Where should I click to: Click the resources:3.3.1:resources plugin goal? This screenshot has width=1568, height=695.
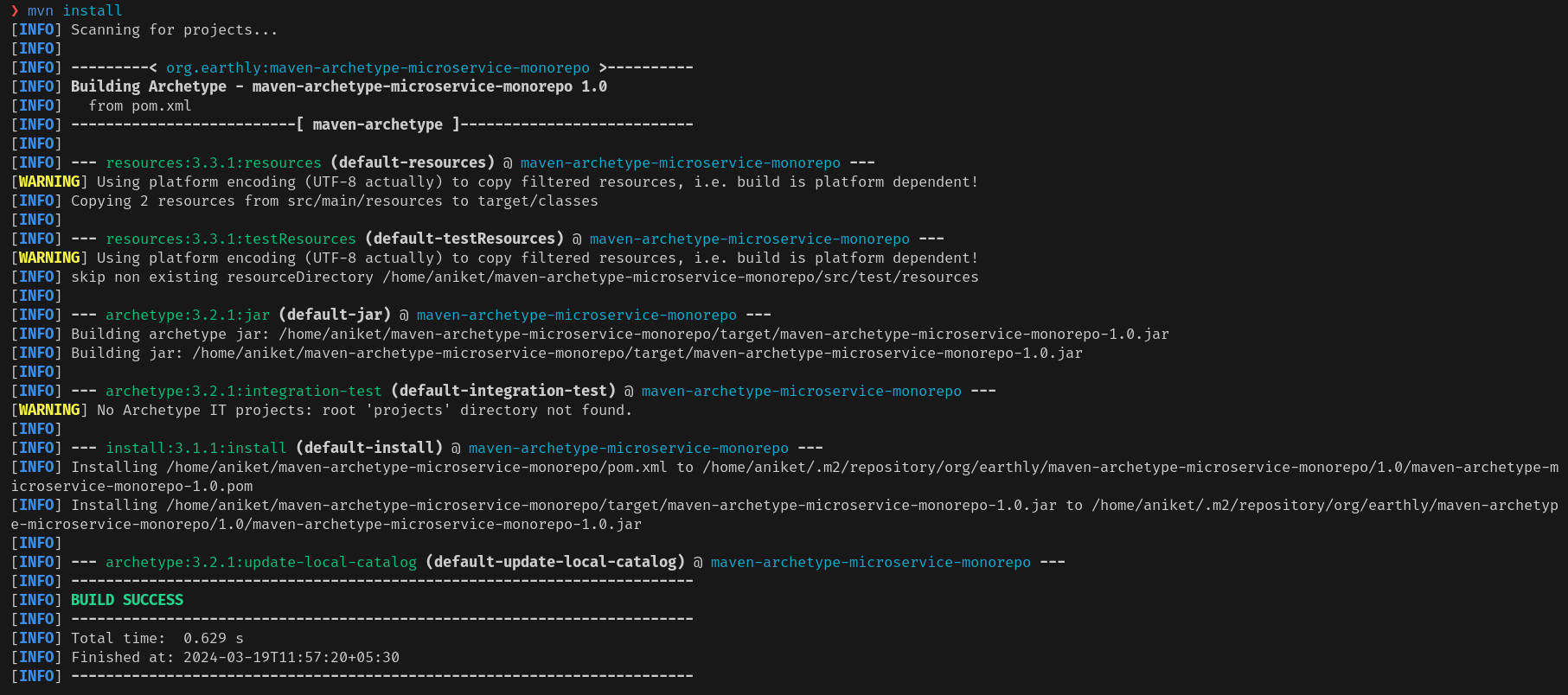pos(213,163)
